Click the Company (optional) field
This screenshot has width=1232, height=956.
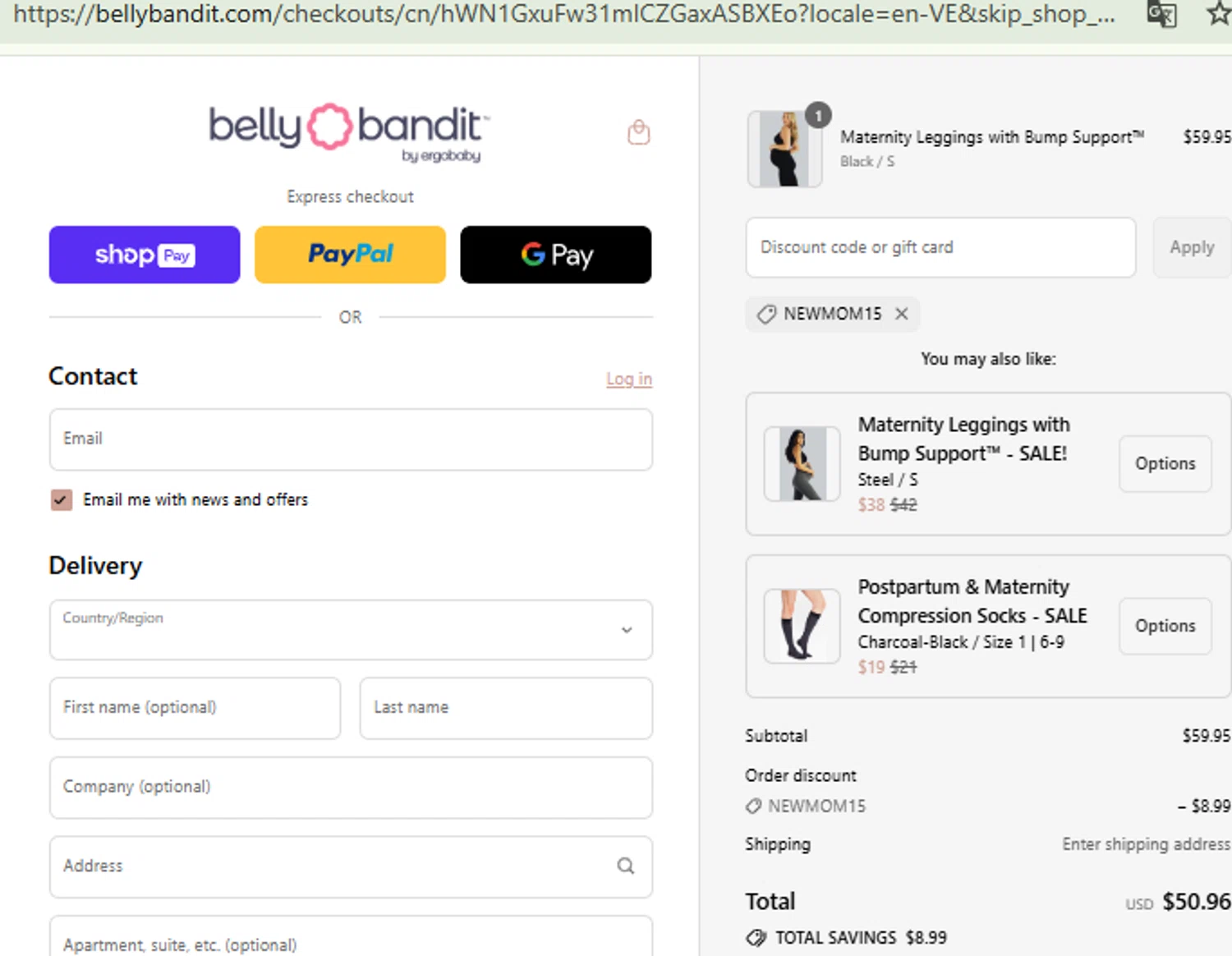(351, 788)
